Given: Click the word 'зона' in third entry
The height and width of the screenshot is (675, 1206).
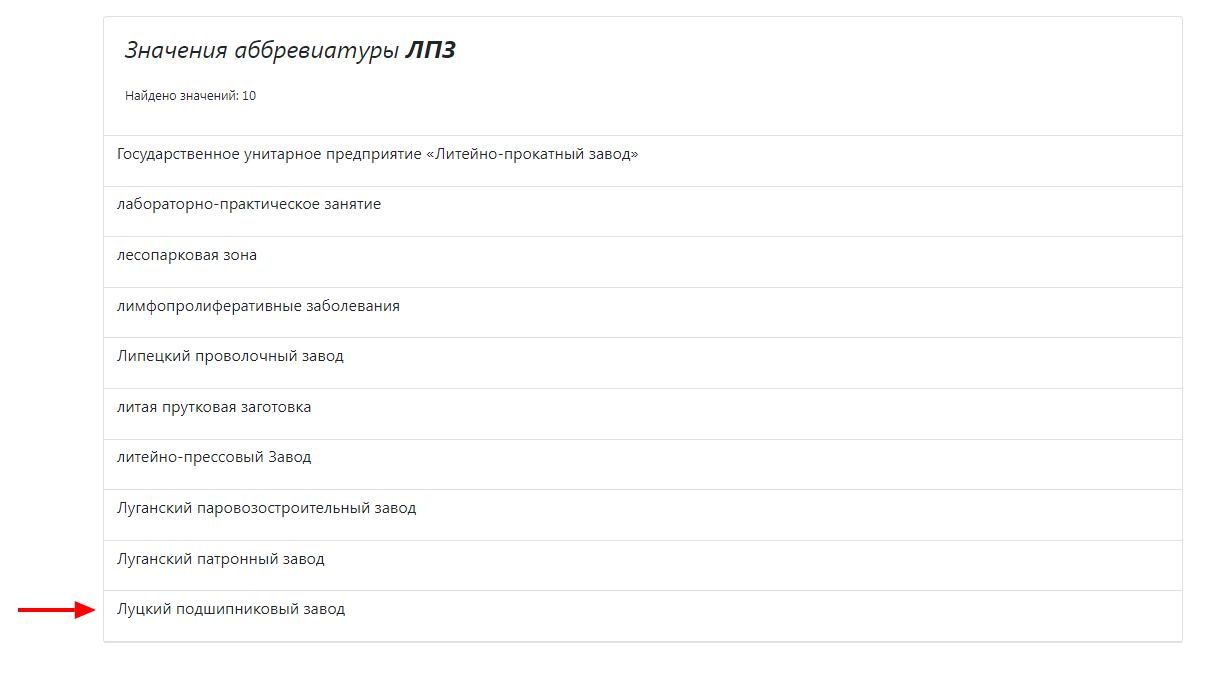Looking at the screenshot, I should [239, 256].
